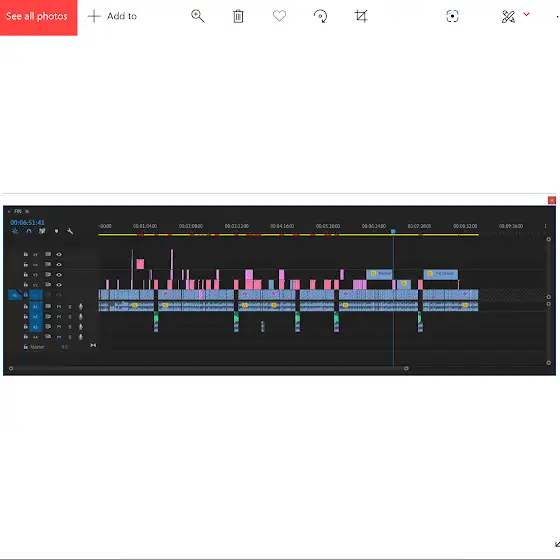Open the Add to menu
Viewport: 560px width, 560px height.
pos(112,16)
